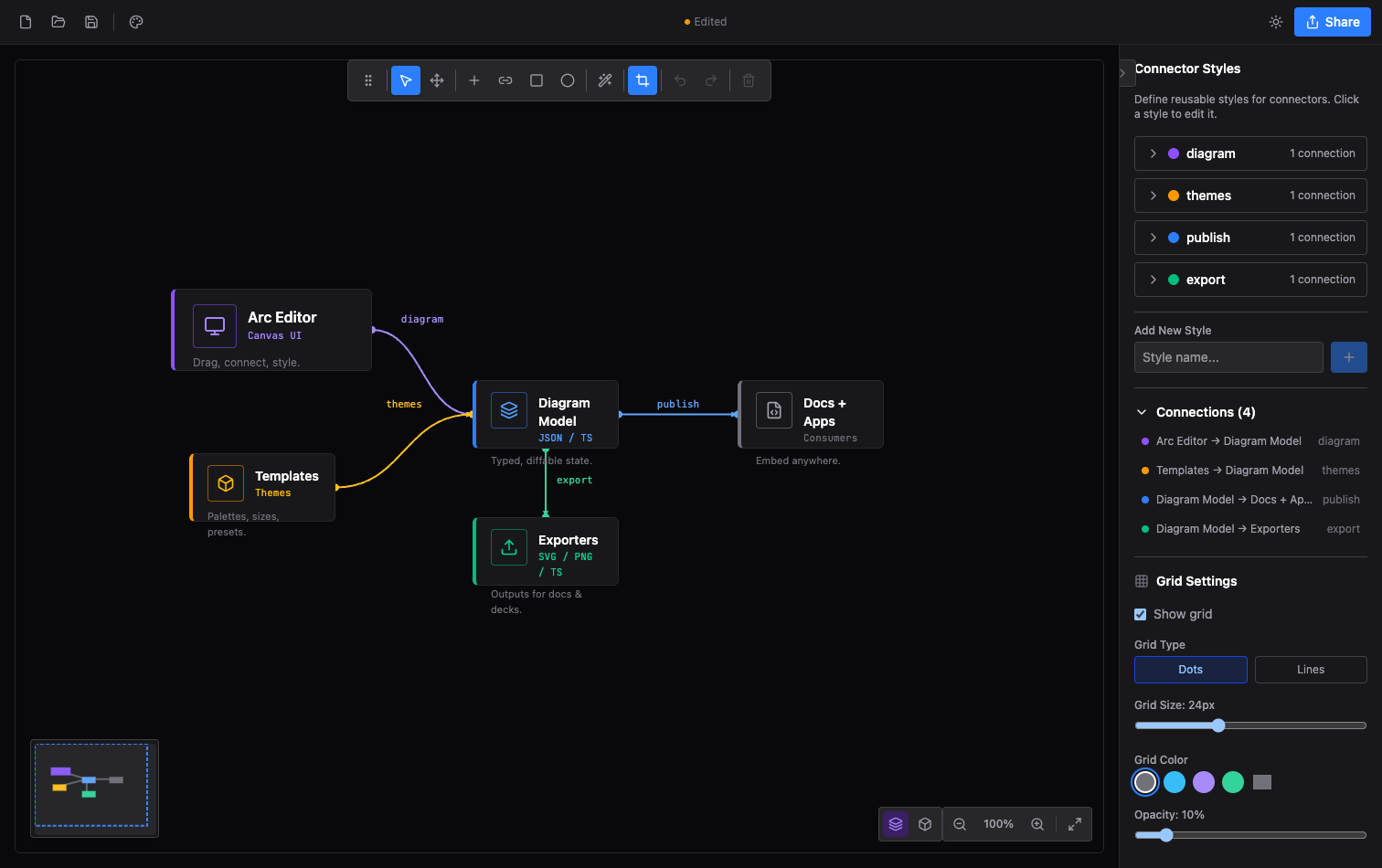The height and width of the screenshot is (868, 1382).
Task: Select the Diagram Model node
Action: [546, 414]
